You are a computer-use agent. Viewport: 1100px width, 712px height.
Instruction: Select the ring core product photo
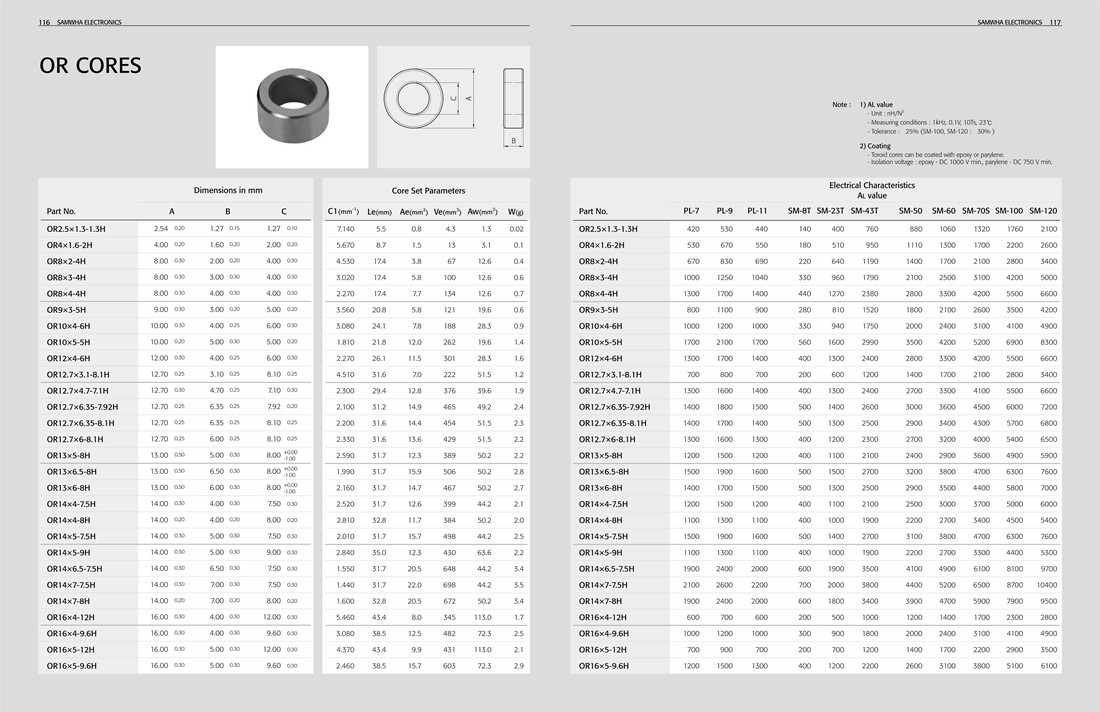(292, 106)
